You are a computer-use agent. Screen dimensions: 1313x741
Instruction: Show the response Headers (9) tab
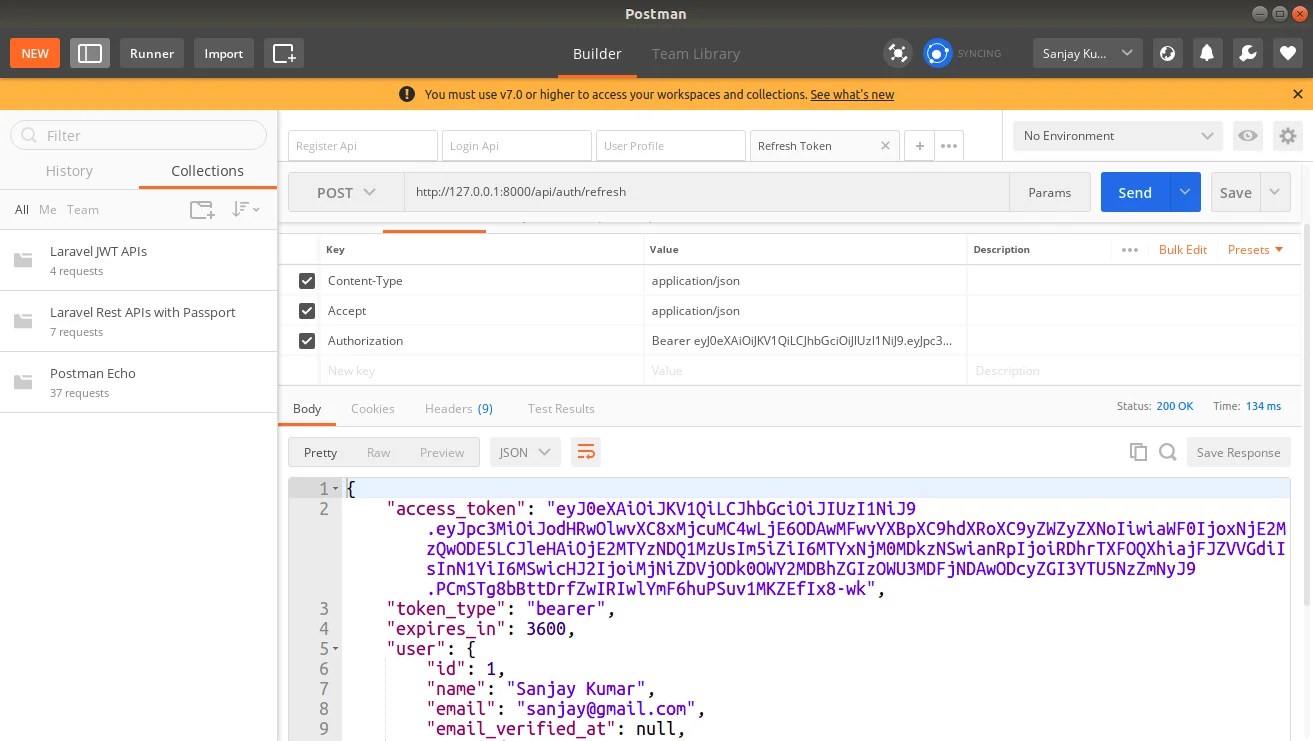(459, 408)
